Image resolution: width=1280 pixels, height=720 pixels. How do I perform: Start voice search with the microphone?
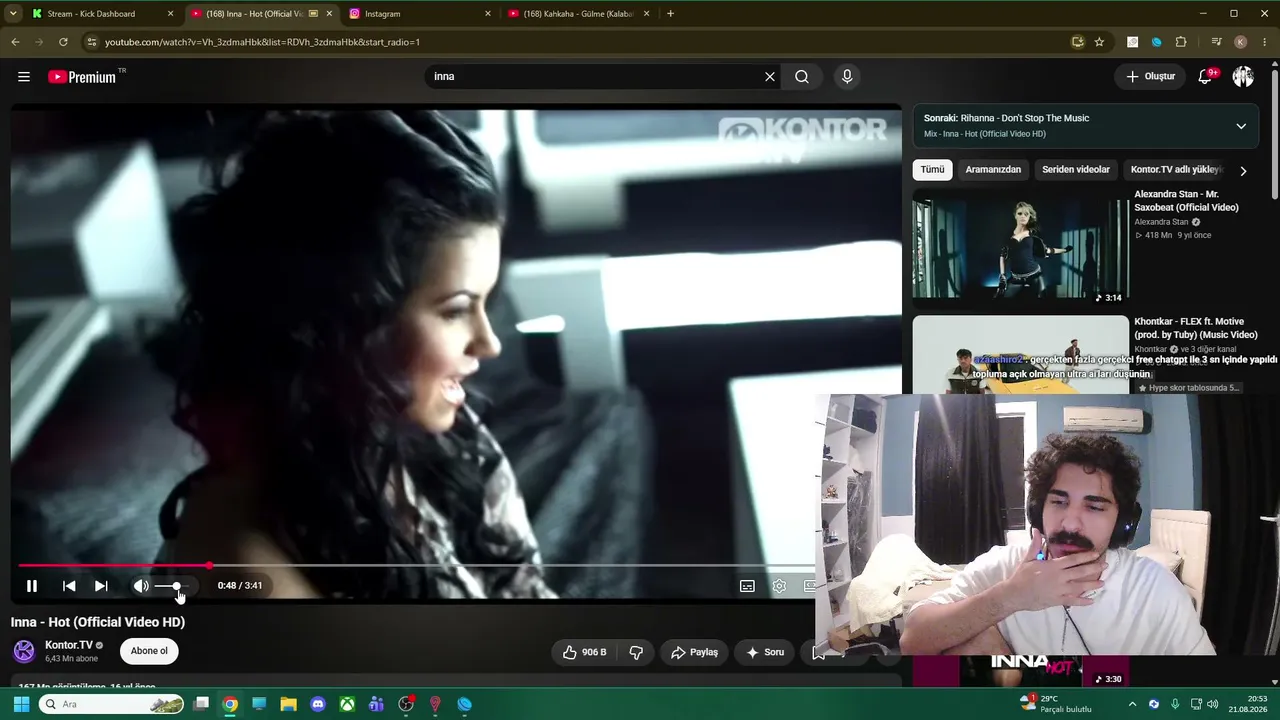pyautogui.click(x=847, y=77)
